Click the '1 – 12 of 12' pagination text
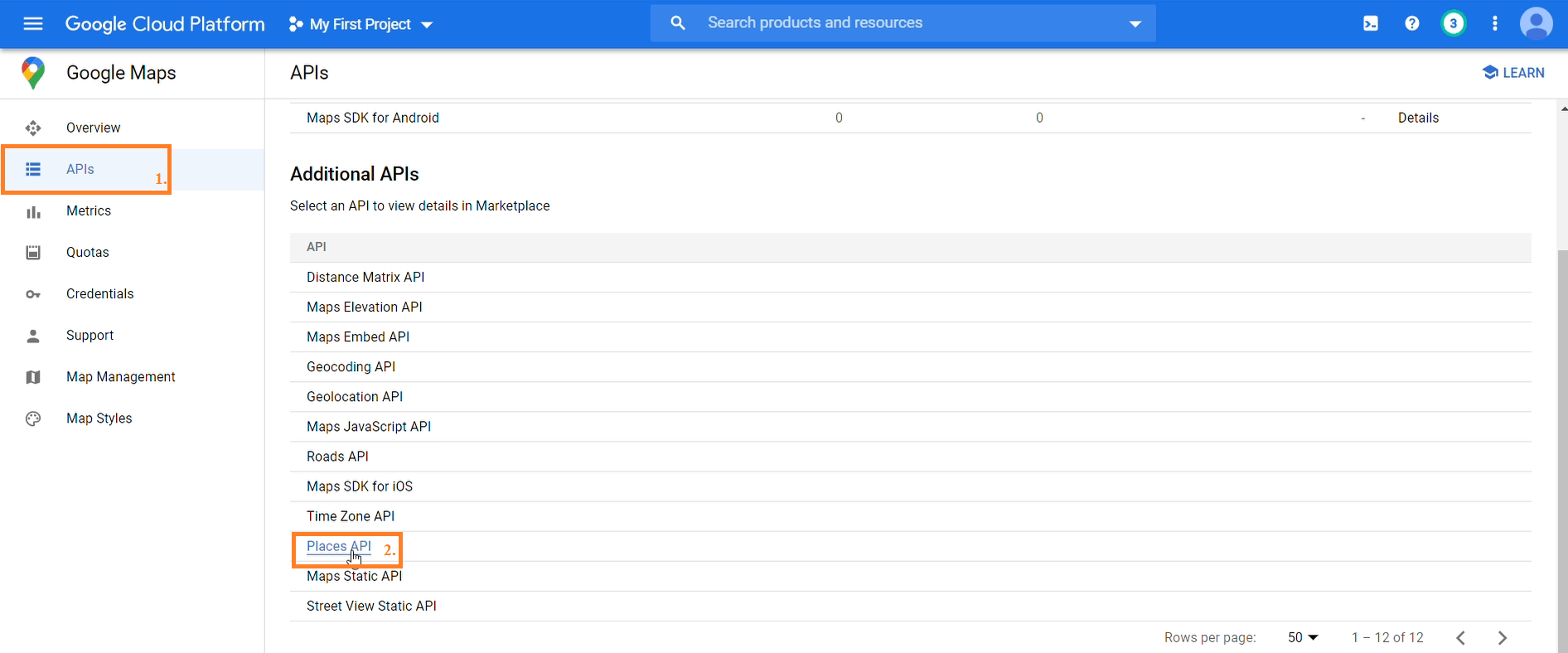Viewport: 1568px width, 653px height. pos(1387,637)
